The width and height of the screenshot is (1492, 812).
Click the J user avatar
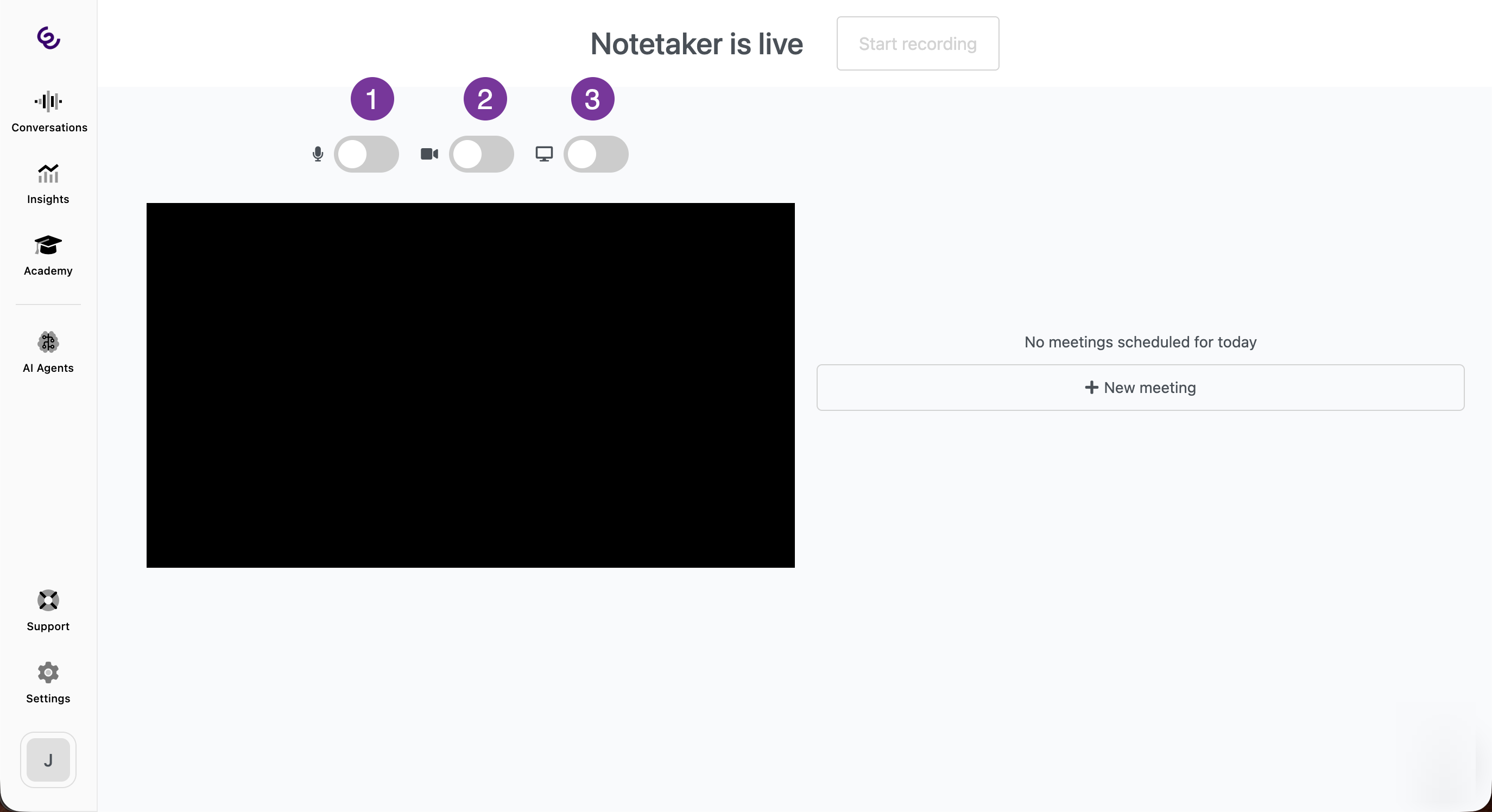click(x=48, y=759)
